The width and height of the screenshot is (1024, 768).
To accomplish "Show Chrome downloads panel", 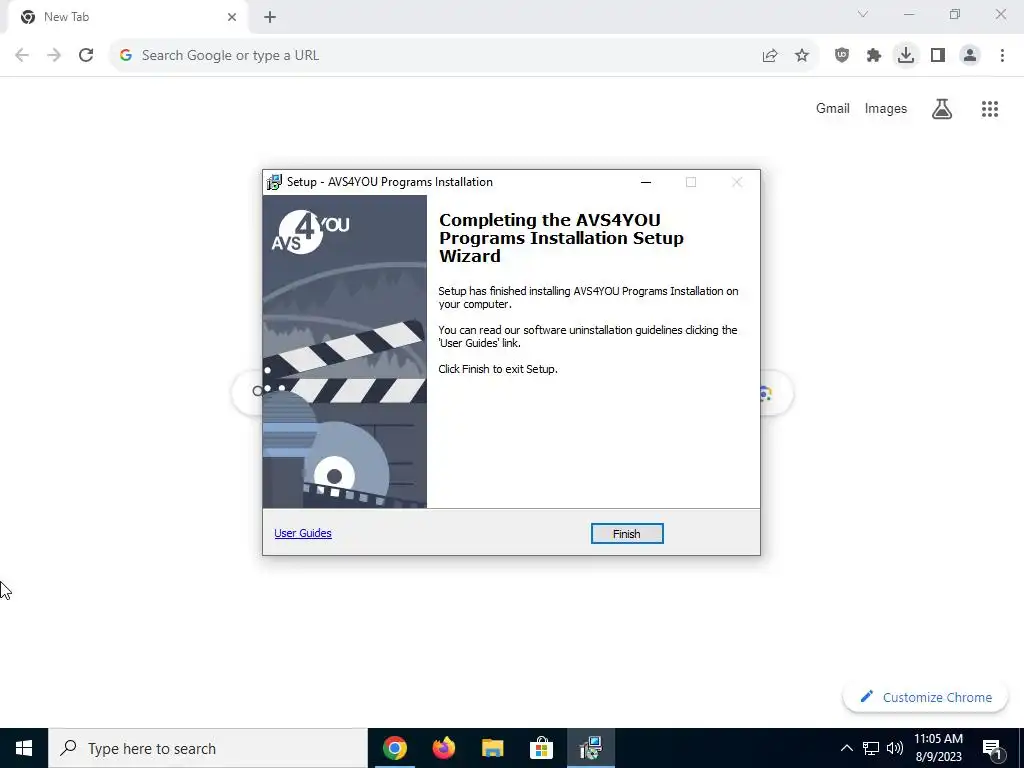I will pyautogui.click(x=906, y=56).
